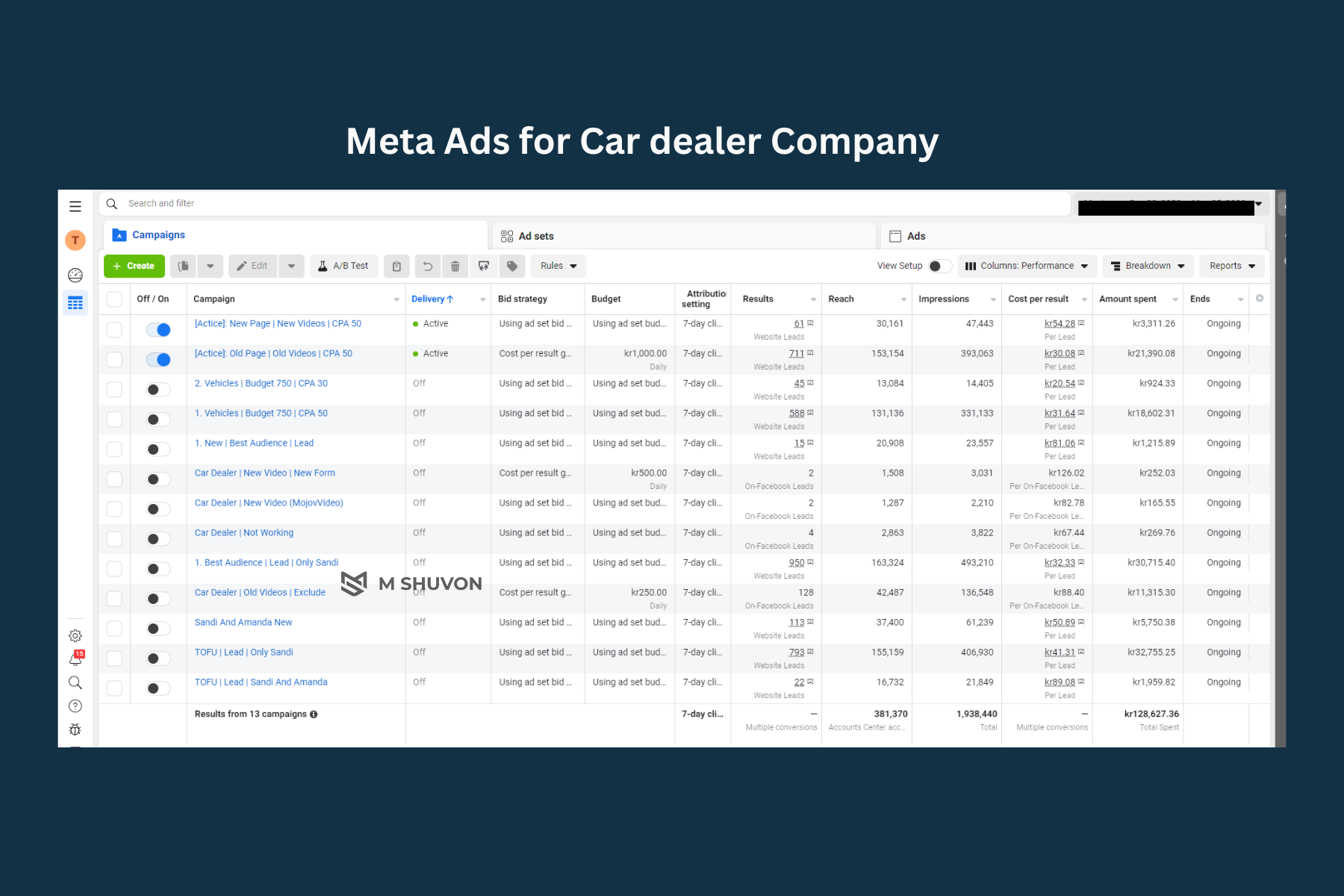Click the orange T account avatar
This screenshot has height=896, width=1344.
(x=75, y=240)
